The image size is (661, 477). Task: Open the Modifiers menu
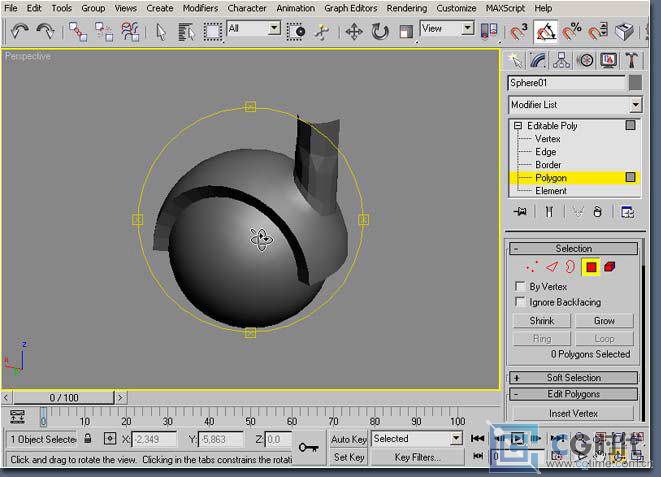click(200, 8)
